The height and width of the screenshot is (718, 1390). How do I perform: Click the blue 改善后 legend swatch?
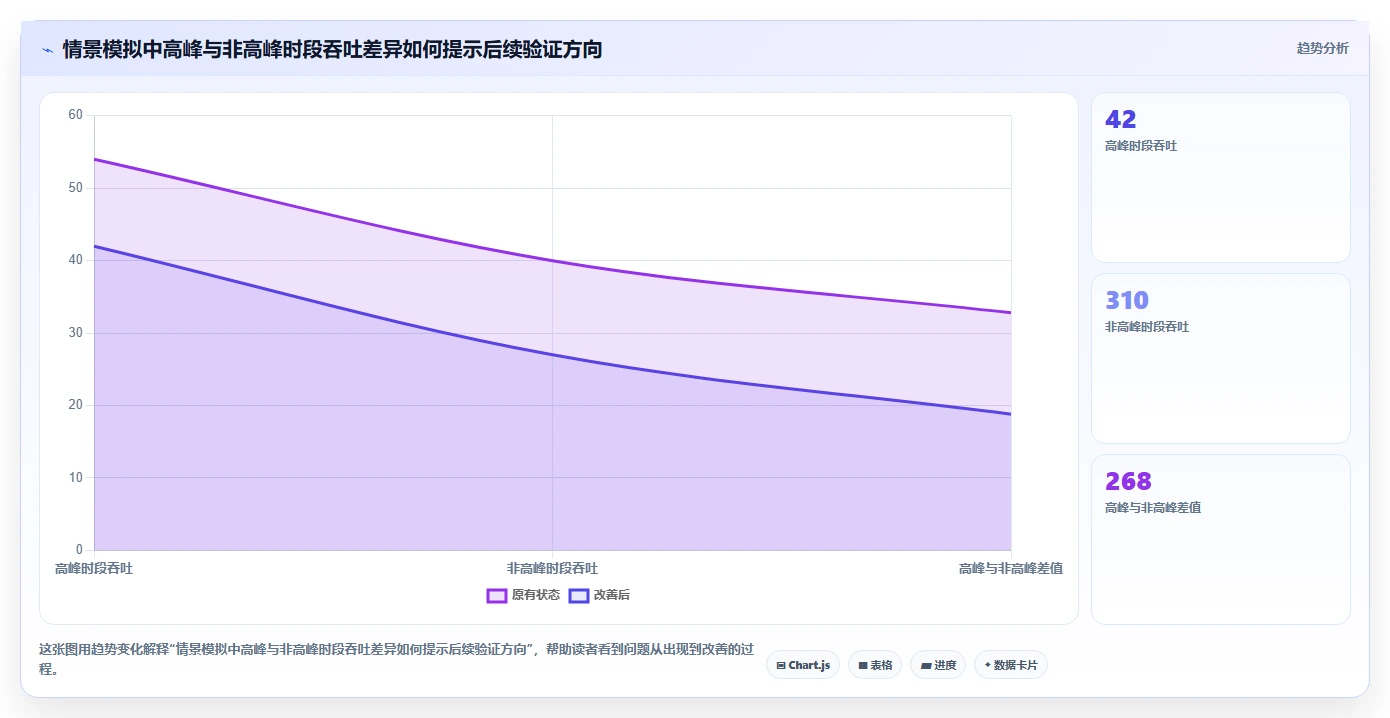click(579, 595)
